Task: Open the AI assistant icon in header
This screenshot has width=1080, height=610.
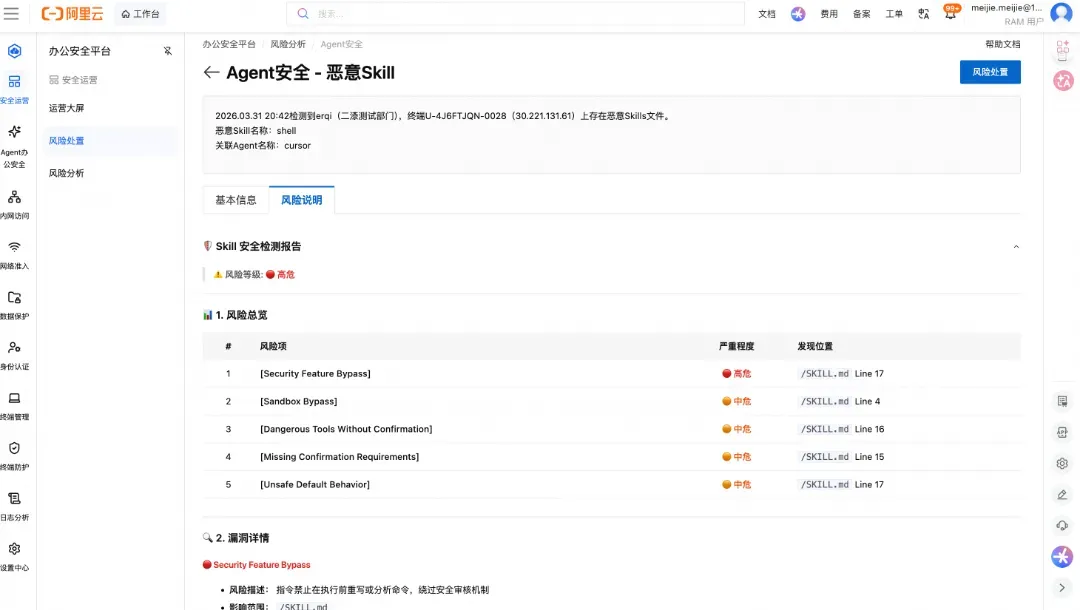Action: click(798, 14)
